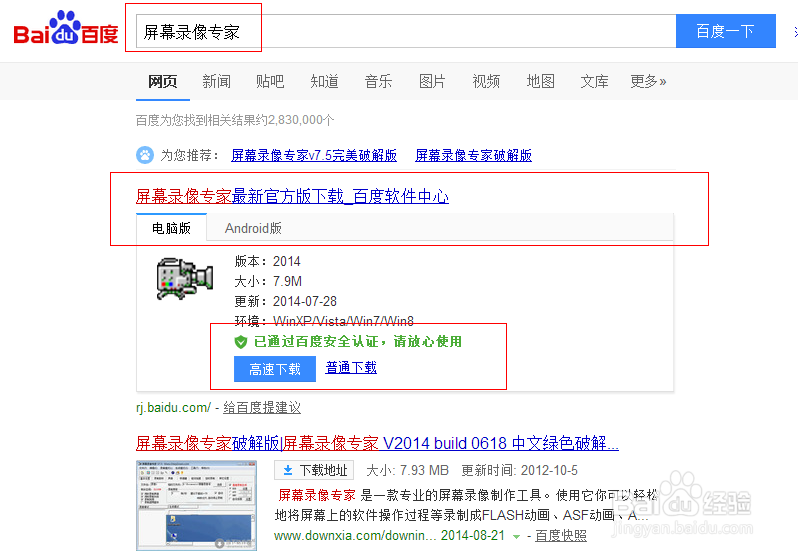Go to the 知道 tab
Image resolution: width=798 pixels, height=556 pixels.
(x=324, y=81)
